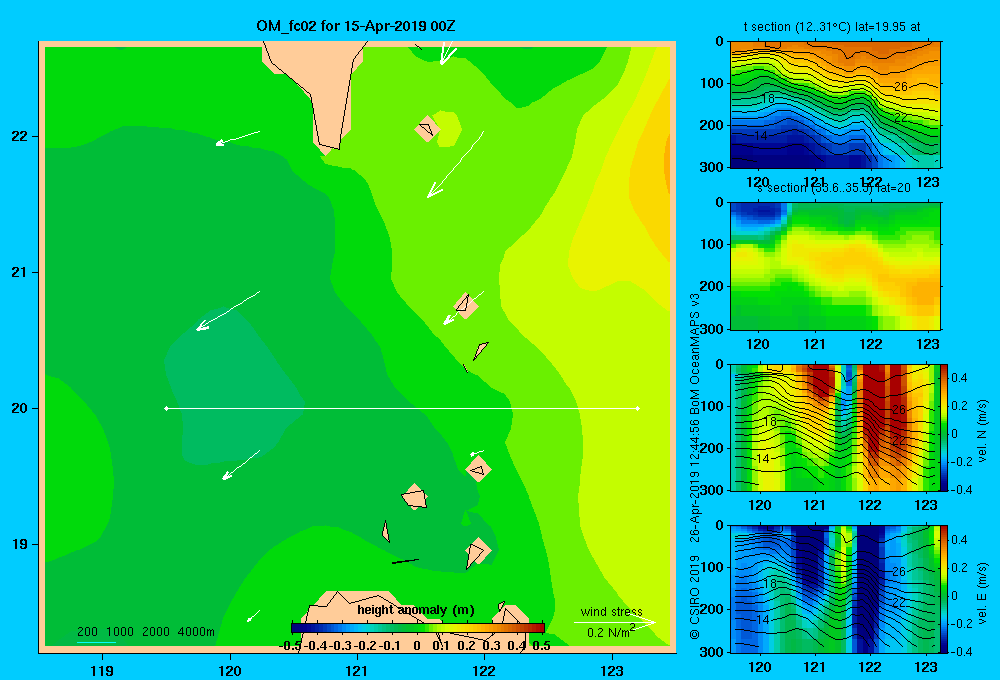Viewport: 1000px width, 680px height.
Task: Click the '0.5' maximum on the height anomaly scale
Action: tap(541, 646)
